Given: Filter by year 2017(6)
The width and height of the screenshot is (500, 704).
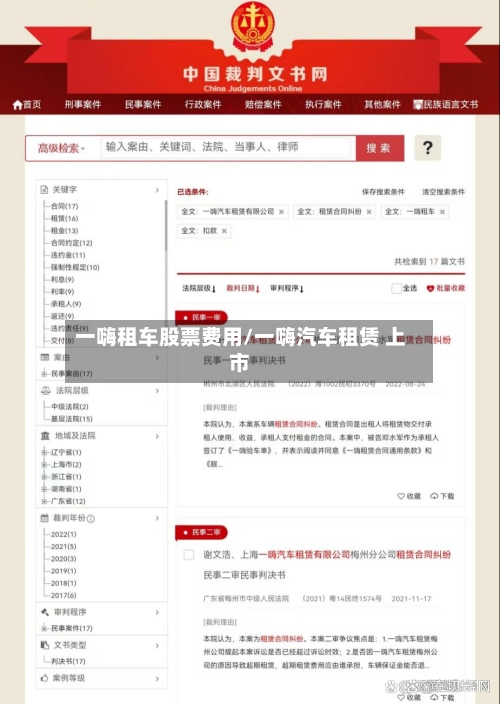Looking at the screenshot, I should (x=63, y=595).
